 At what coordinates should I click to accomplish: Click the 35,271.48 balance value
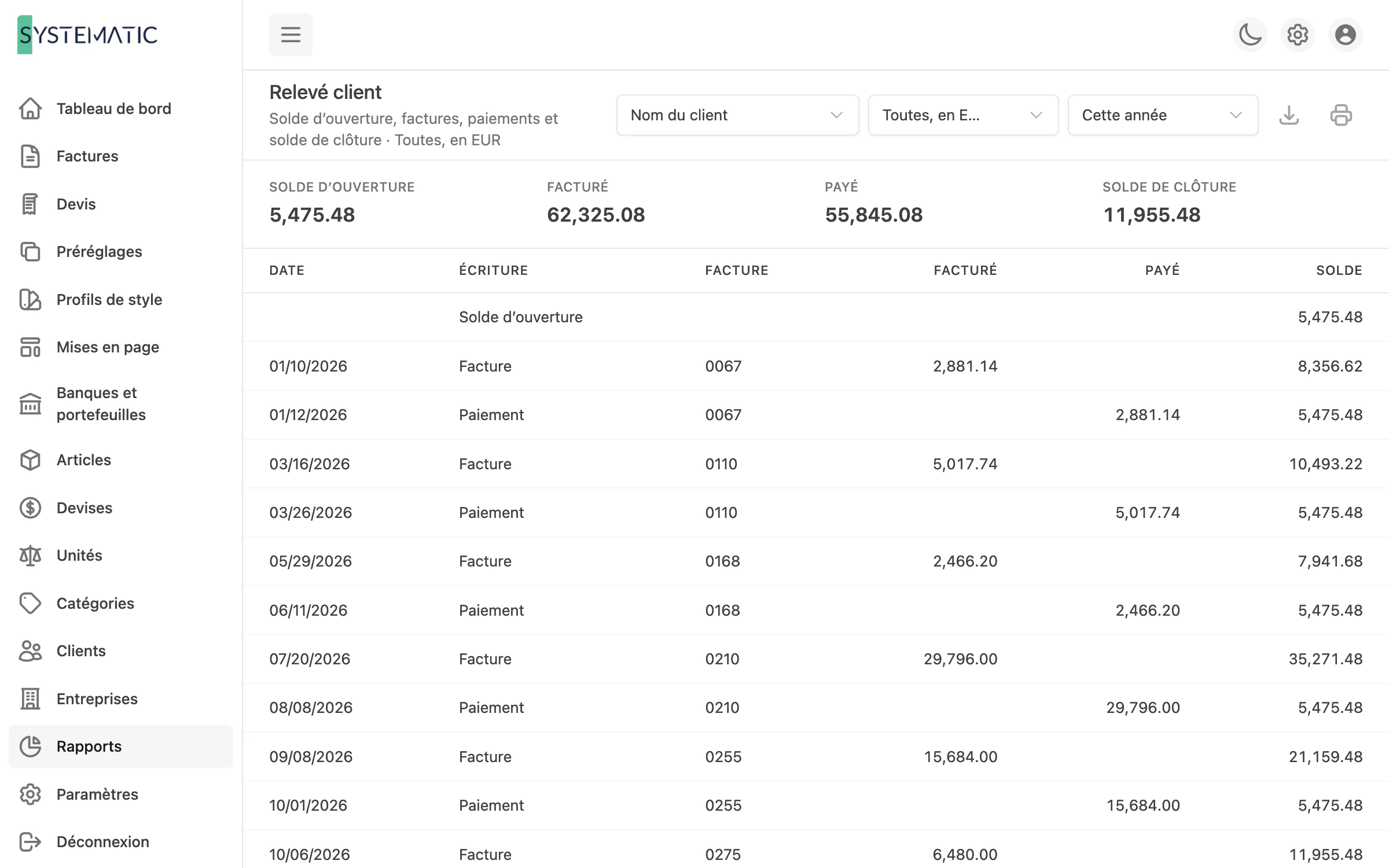(1326, 659)
